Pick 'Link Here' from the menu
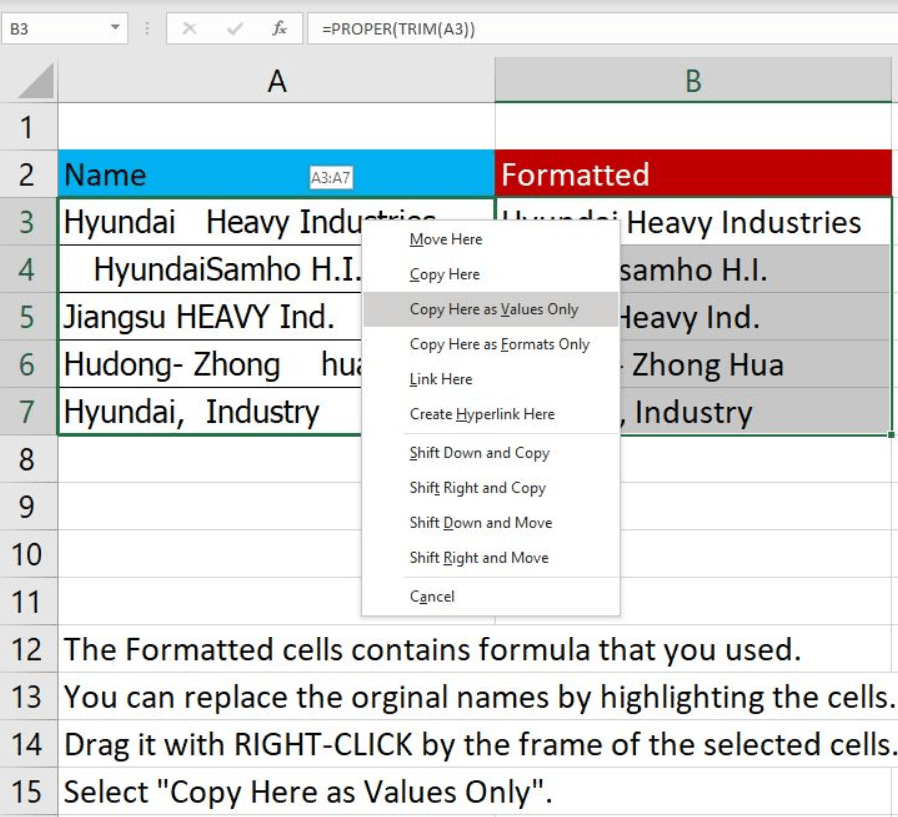Image resolution: width=898 pixels, height=817 pixels. tap(441, 380)
